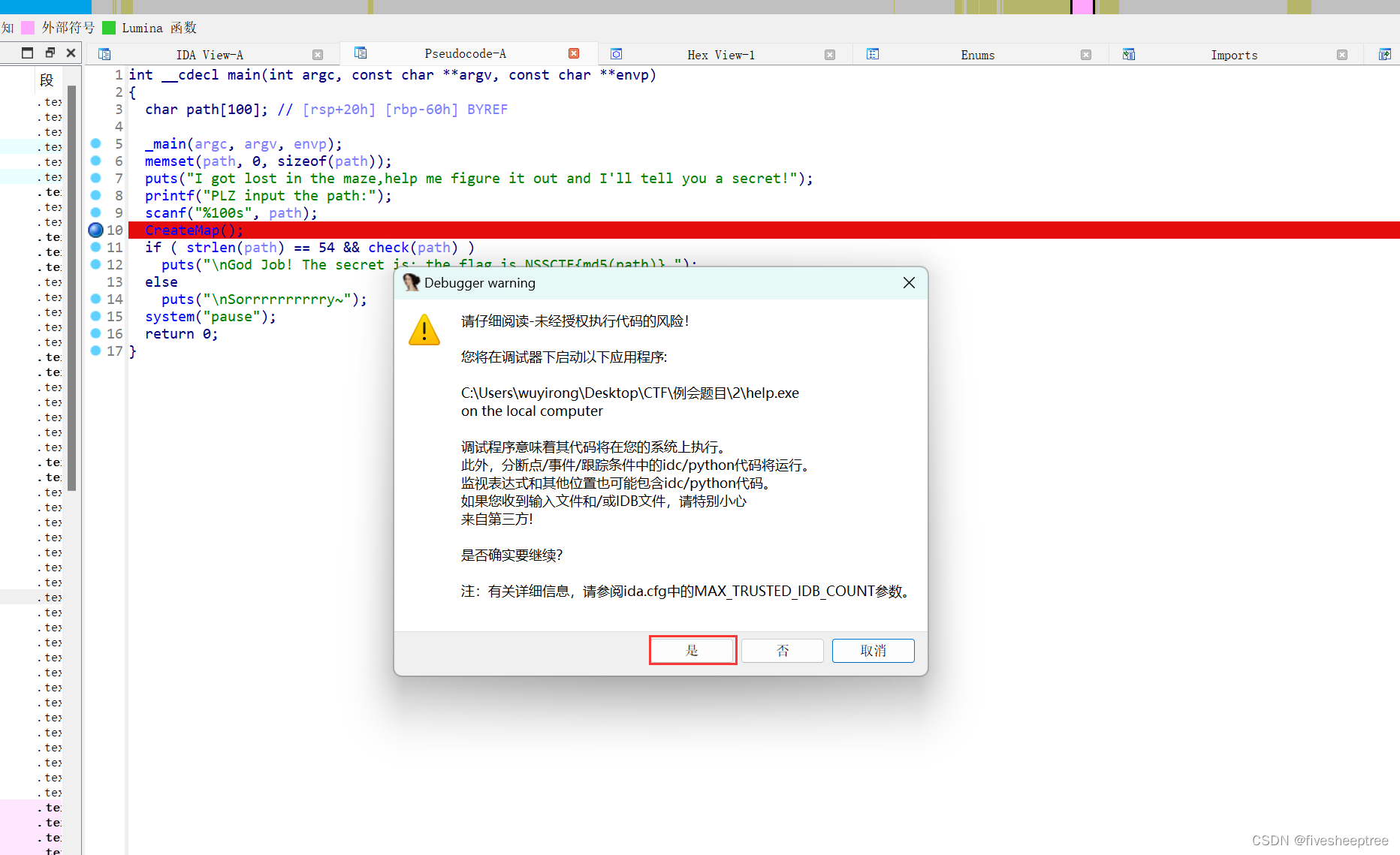Click the Hex View-1 tab icon
The height and width of the screenshot is (855, 1400).
click(617, 54)
